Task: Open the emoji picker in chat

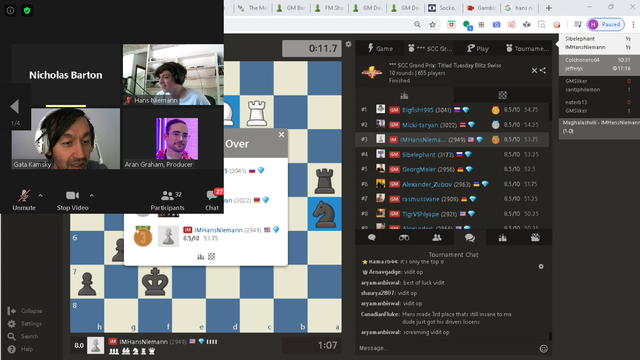Action: (544, 348)
